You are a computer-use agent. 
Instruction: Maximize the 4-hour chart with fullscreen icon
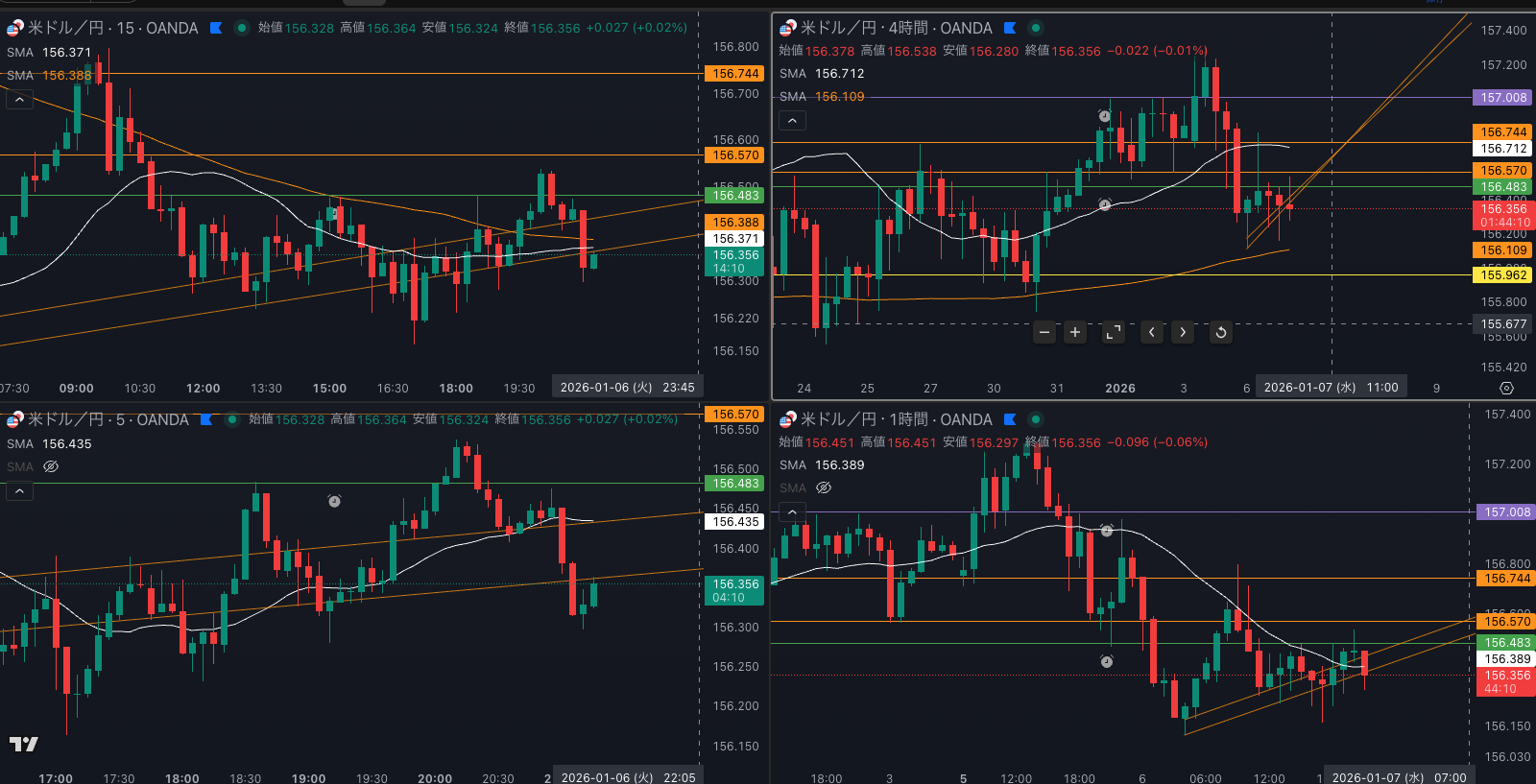click(1114, 332)
